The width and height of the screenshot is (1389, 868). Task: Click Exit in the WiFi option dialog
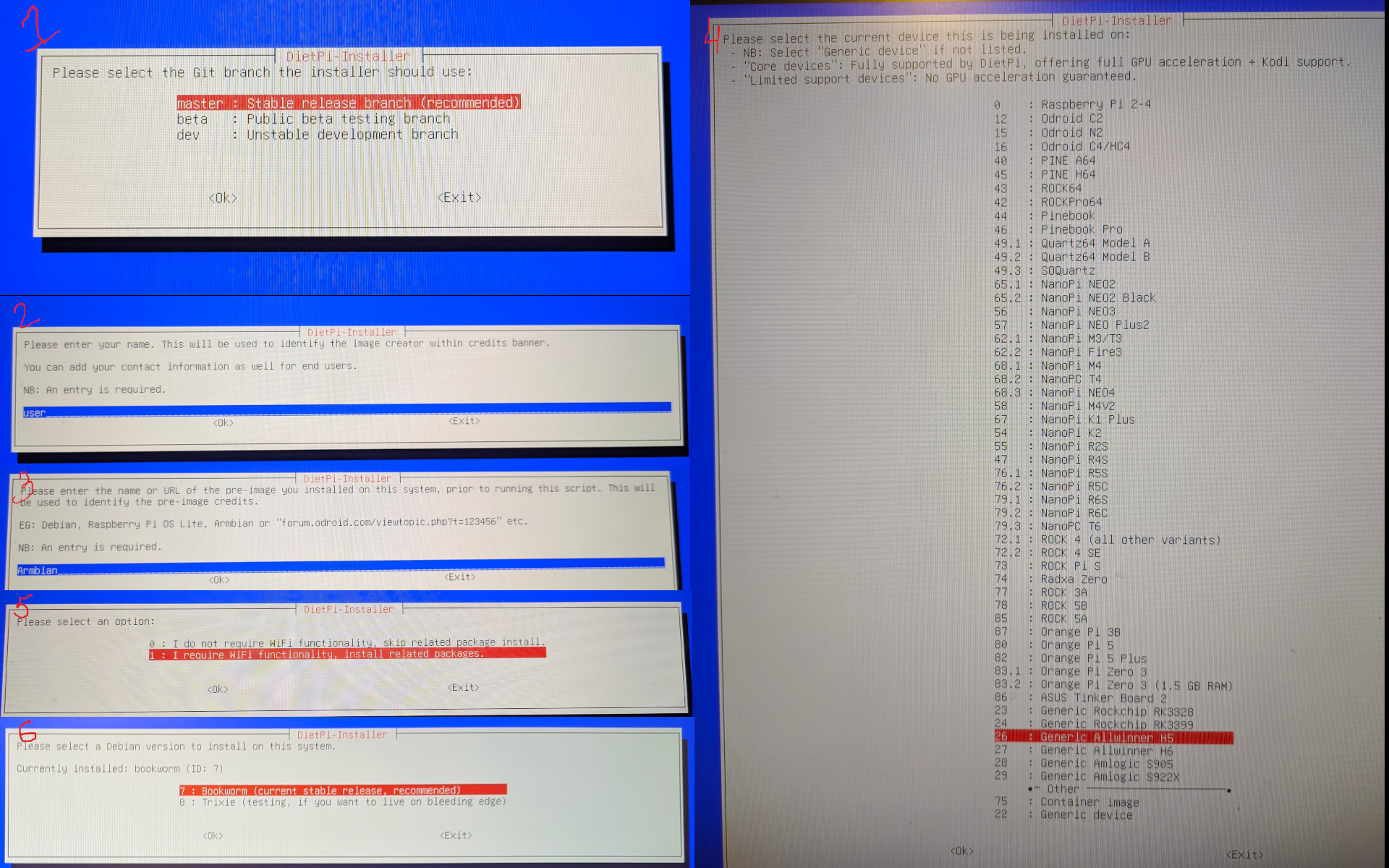click(x=463, y=687)
